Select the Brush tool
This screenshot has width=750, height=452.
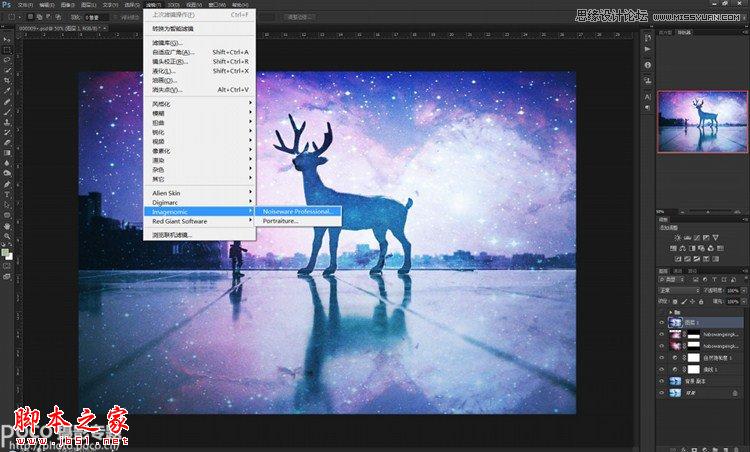click(x=7, y=112)
